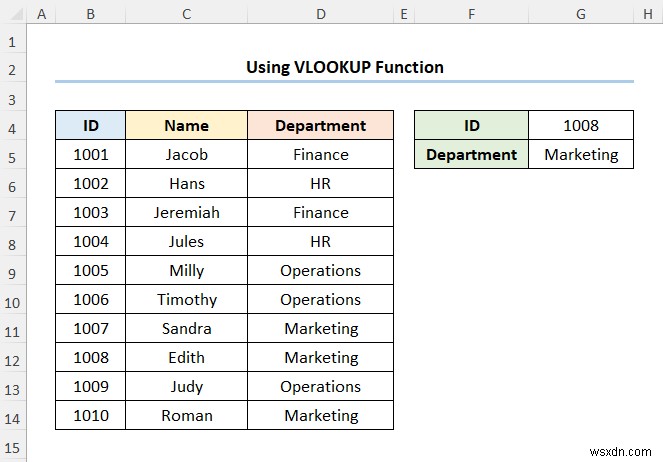This screenshot has width=663, height=462.
Task: Select column F header
Action: point(471,14)
